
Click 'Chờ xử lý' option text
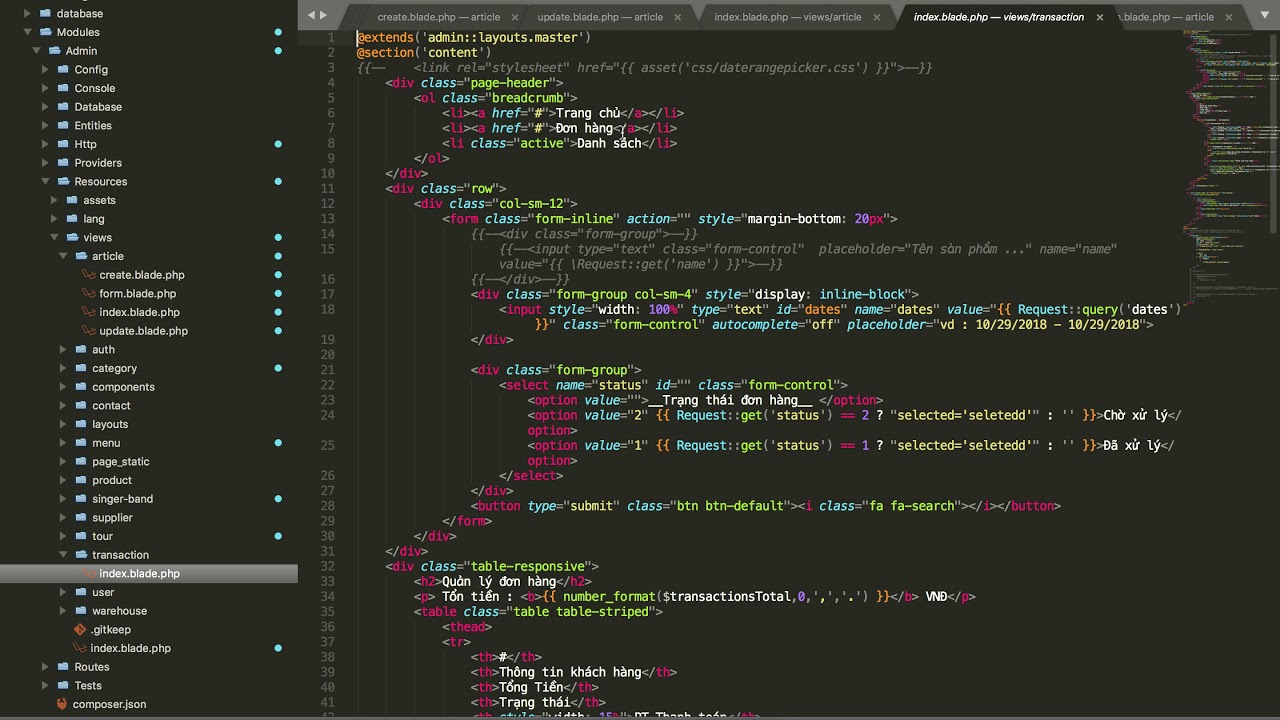click(x=1135, y=416)
